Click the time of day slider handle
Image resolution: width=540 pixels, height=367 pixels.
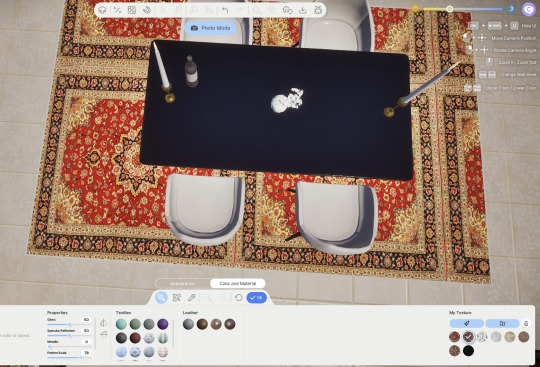pyautogui.click(x=449, y=9)
